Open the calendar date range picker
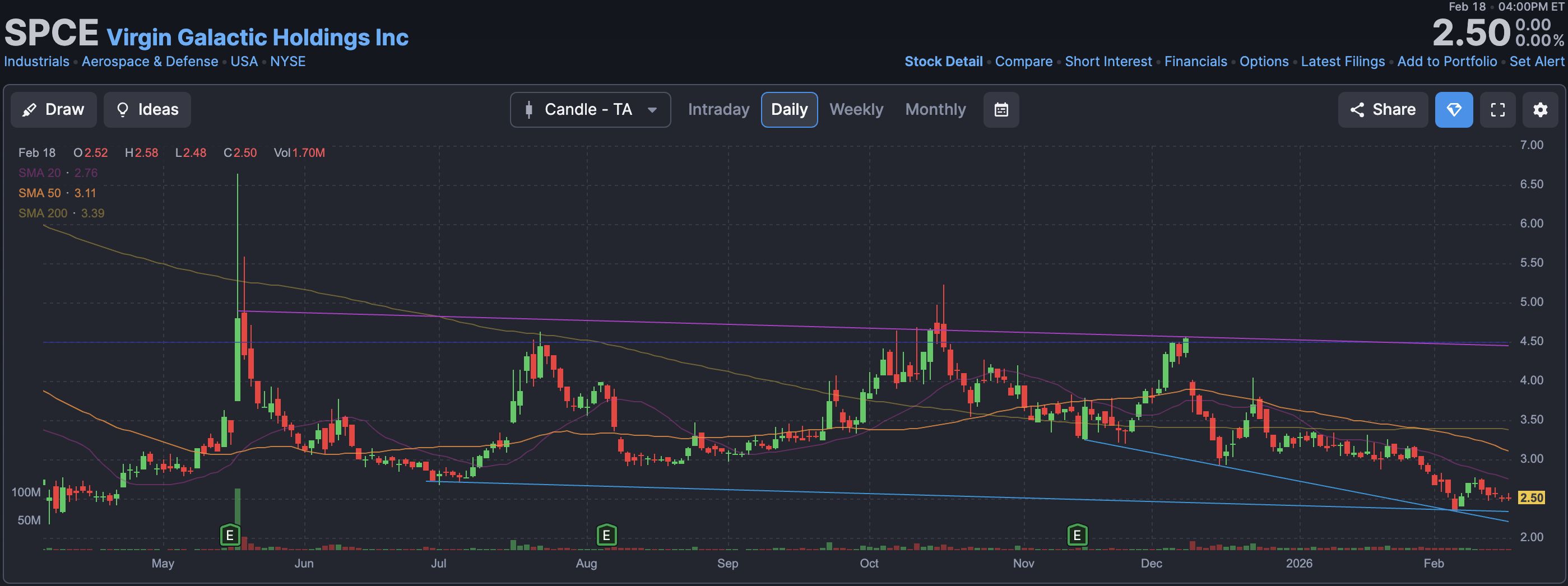Viewport: 1568px width, 586px height. [1001, 110]
